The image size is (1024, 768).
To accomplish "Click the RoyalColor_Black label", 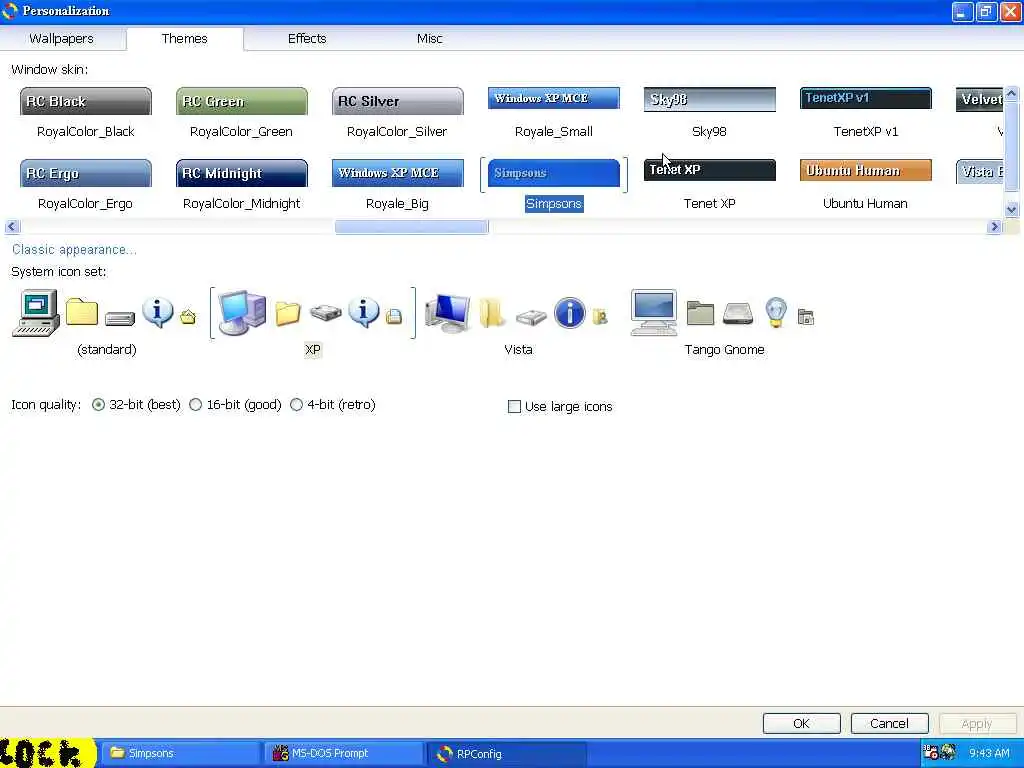I will pos(86,131).
